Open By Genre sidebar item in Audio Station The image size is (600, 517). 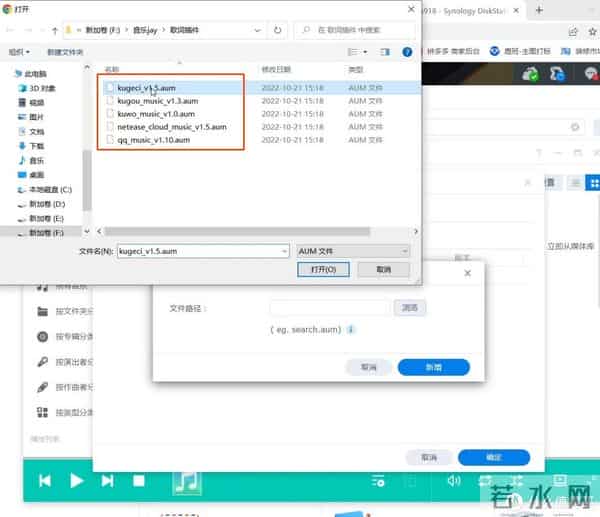(65, 412)
